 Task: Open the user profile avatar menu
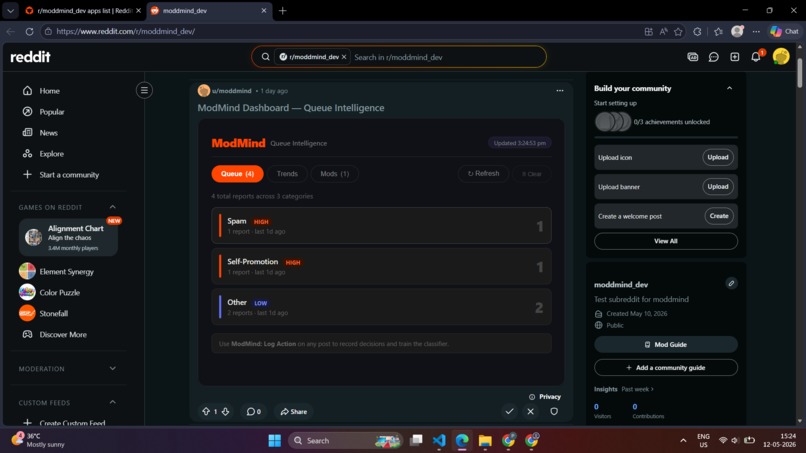click(x=781, y=57)
